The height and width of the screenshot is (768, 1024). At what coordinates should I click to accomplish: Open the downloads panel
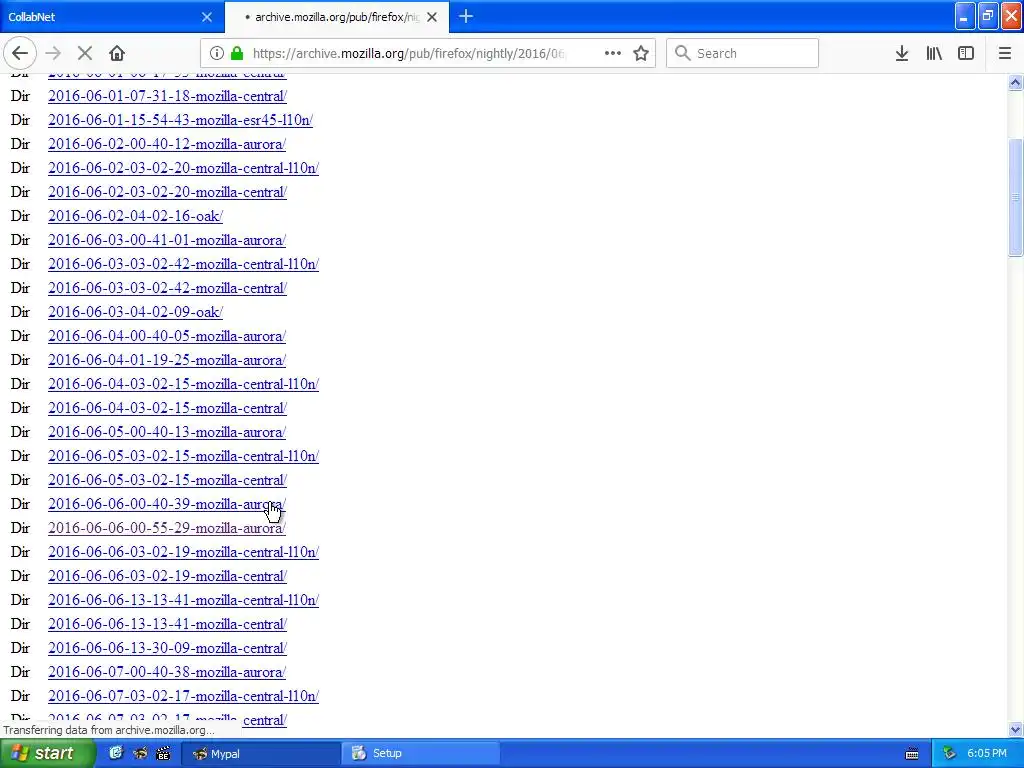click(902, 54)
